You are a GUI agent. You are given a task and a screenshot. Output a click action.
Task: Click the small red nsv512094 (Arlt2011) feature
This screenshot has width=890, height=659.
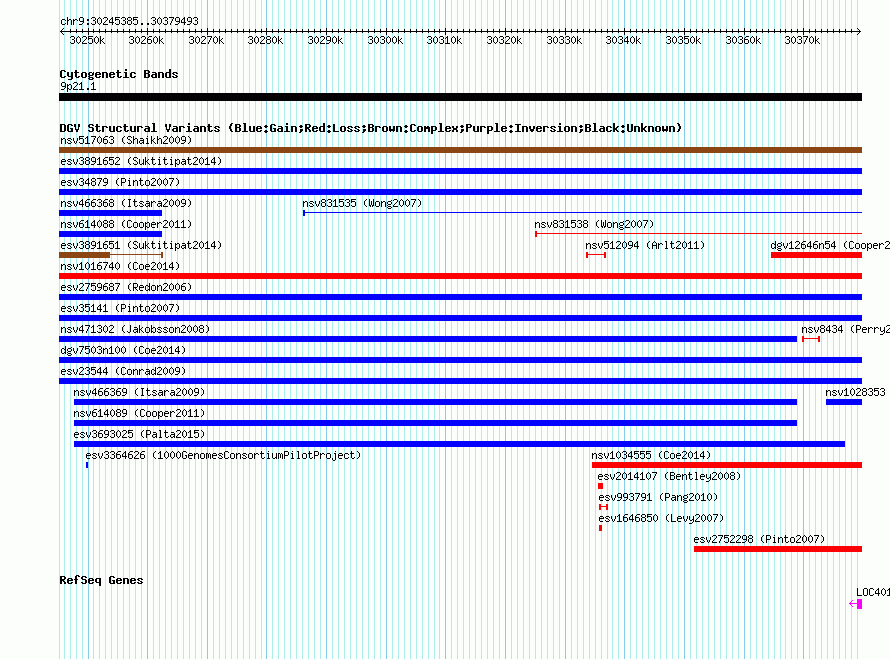[x=596, y=255]
